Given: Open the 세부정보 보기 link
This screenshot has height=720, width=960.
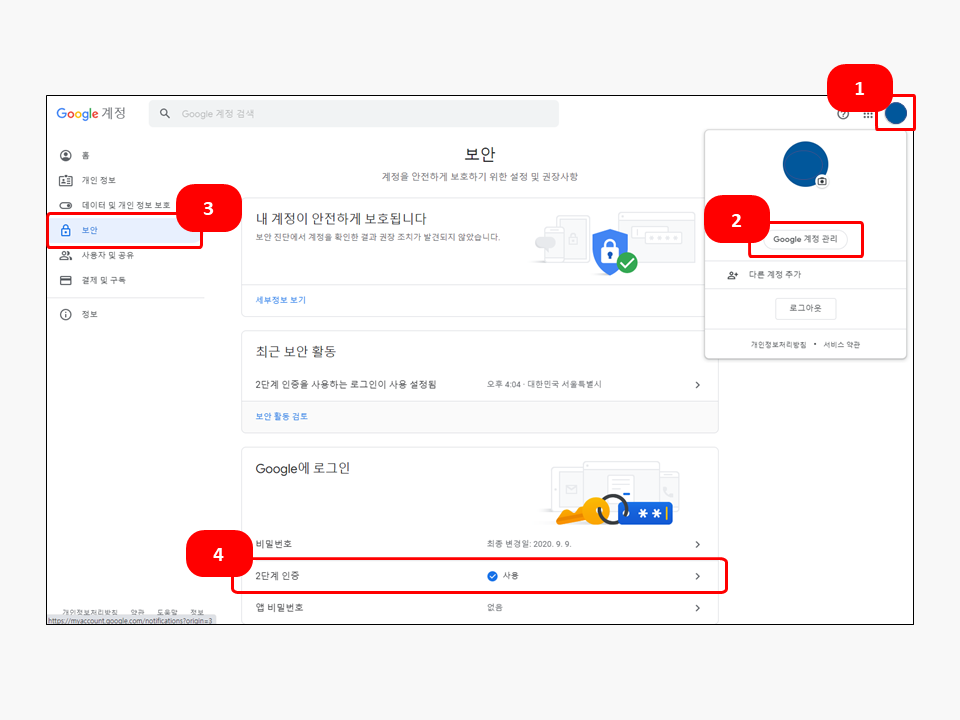Looking at the screenshot, I should 281,300.
